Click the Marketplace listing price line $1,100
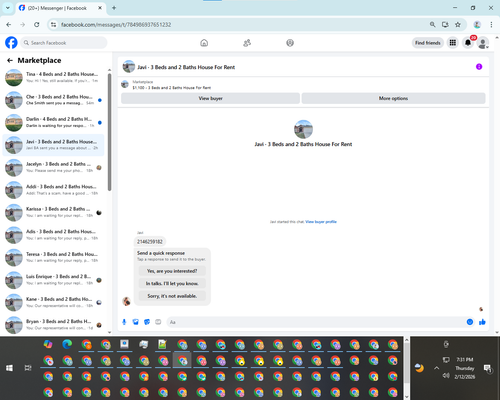 pyautogui.click(x=172, y=88)
